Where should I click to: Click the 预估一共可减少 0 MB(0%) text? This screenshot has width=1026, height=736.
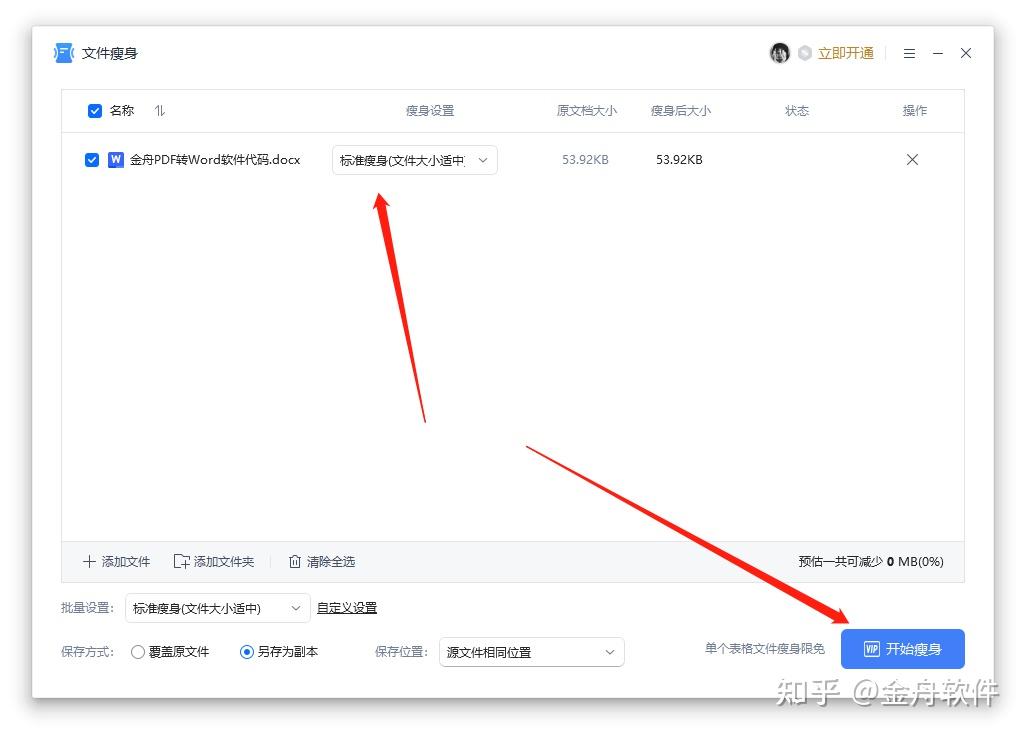click(x=871, y=561)
